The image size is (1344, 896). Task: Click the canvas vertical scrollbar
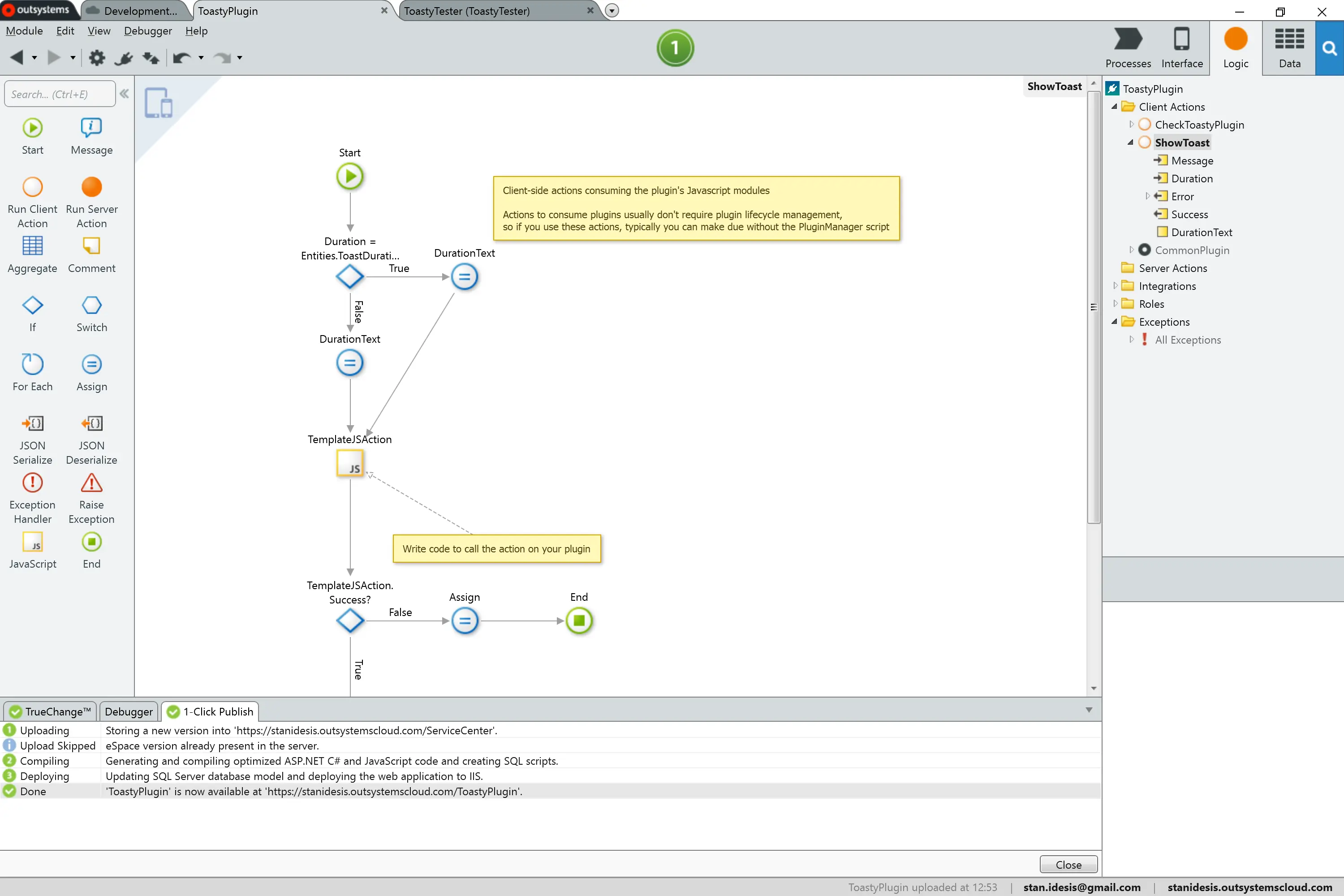click(1094, 307)
